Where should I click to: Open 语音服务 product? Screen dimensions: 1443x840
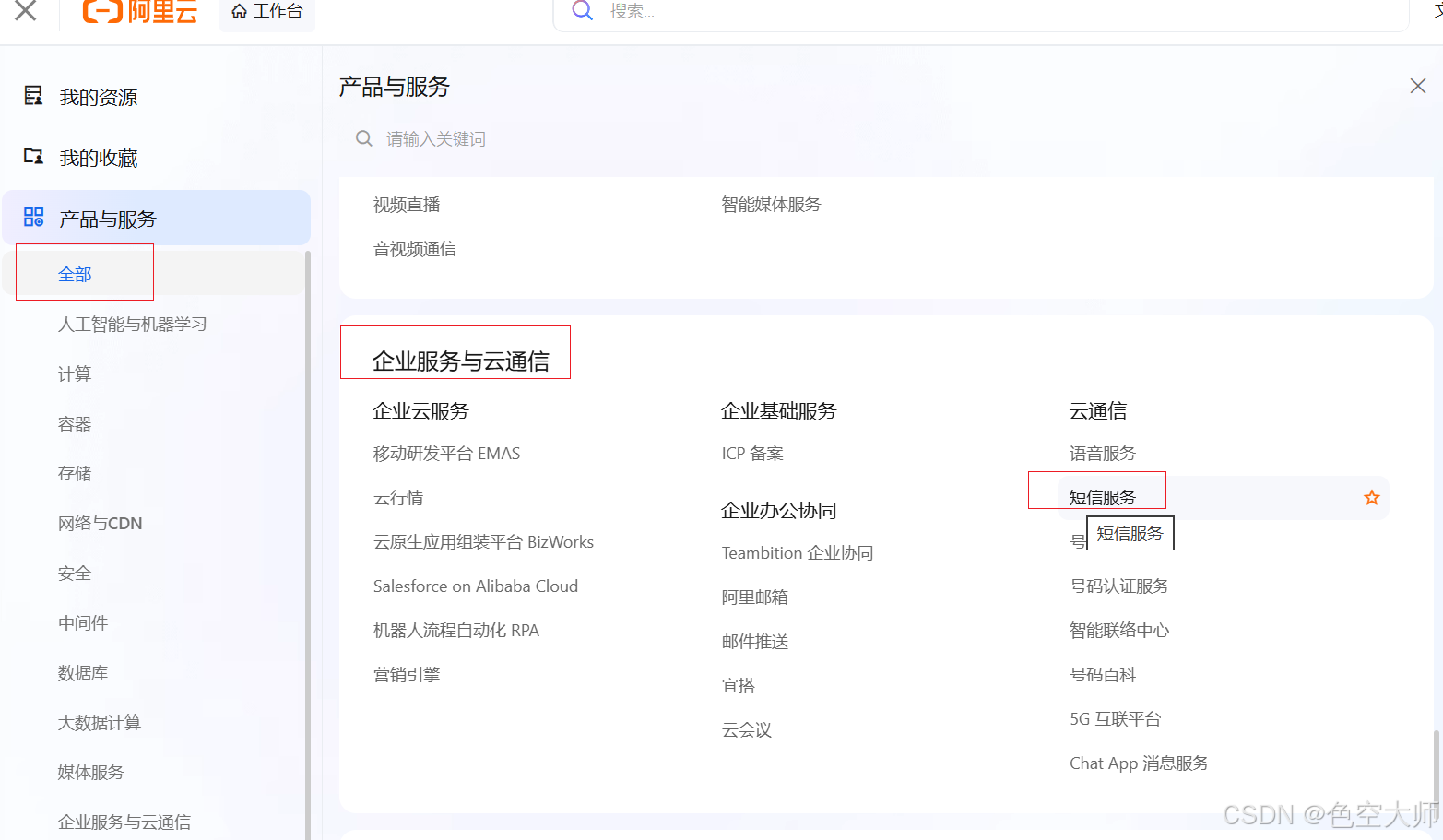click(x=1103, y=454)
